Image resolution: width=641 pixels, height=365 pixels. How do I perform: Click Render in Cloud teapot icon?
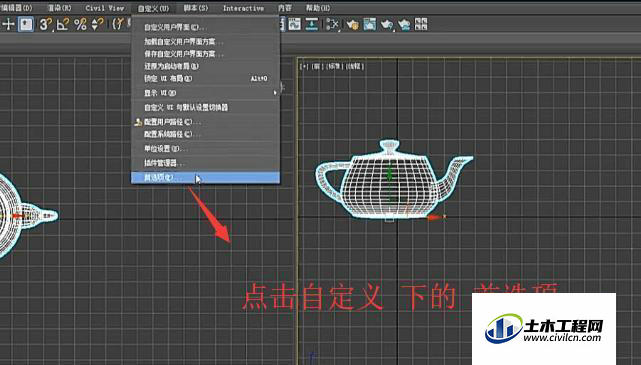(x=404, y=25)
